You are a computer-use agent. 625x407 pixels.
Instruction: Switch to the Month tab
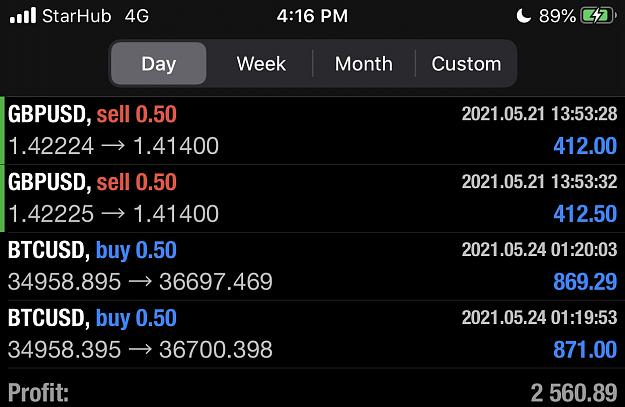click(364, 63)
